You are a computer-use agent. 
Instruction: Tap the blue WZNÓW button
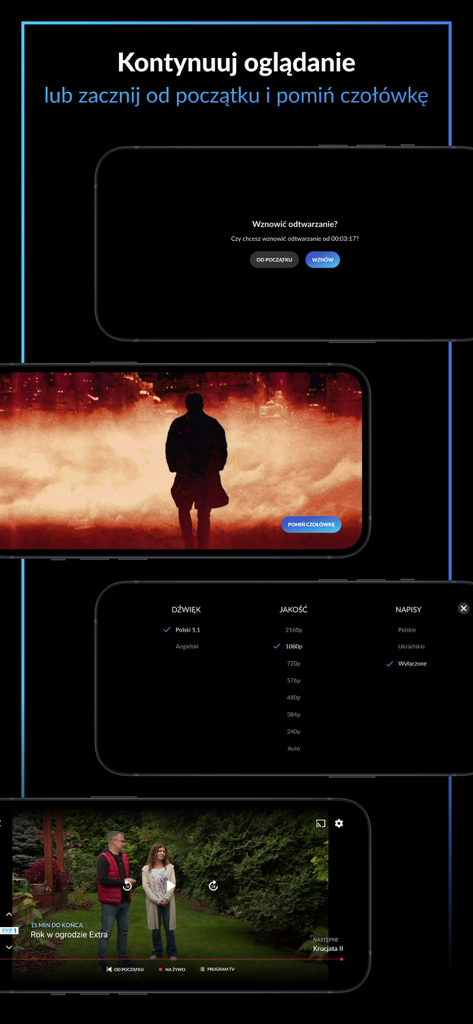tap(323, 260)
